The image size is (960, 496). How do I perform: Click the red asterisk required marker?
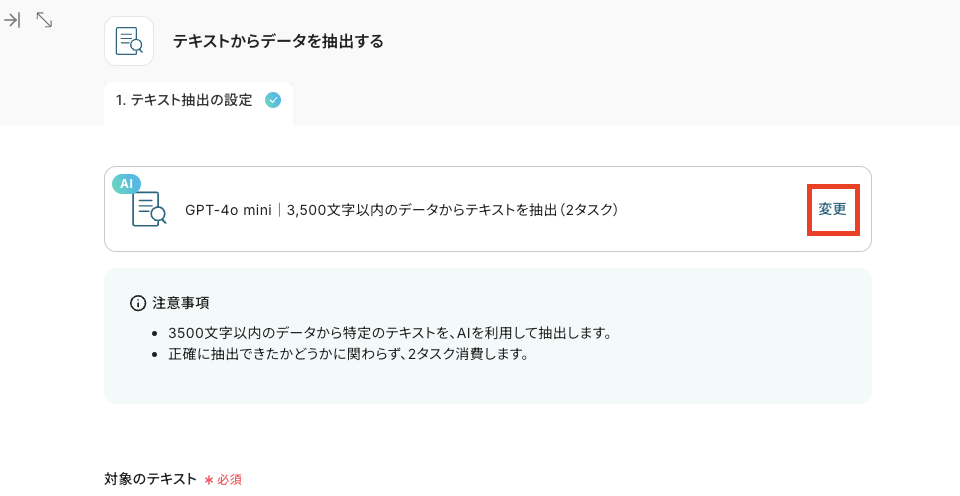coord(209,480)
